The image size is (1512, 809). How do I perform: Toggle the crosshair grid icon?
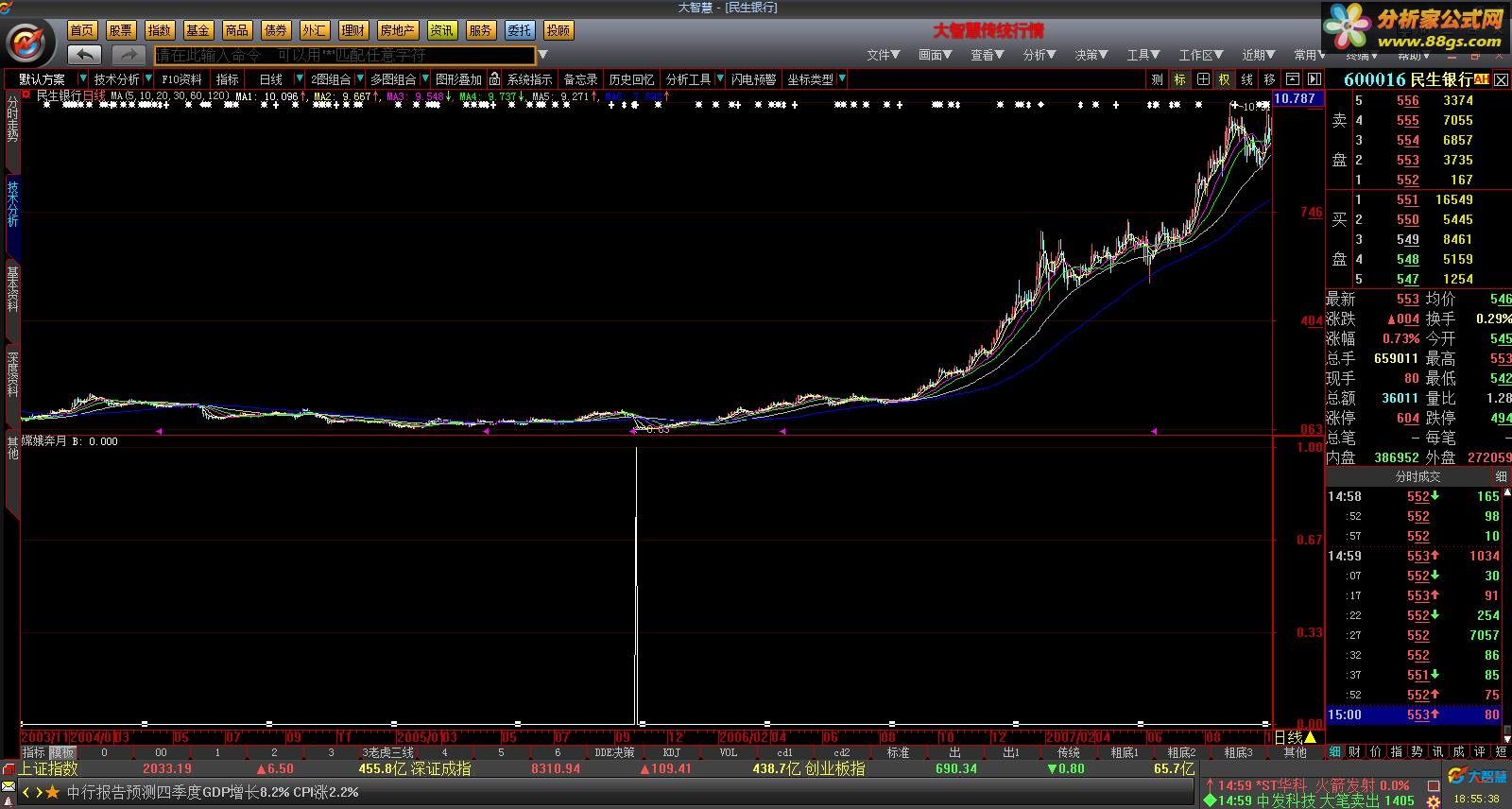tap(1202, 79)
